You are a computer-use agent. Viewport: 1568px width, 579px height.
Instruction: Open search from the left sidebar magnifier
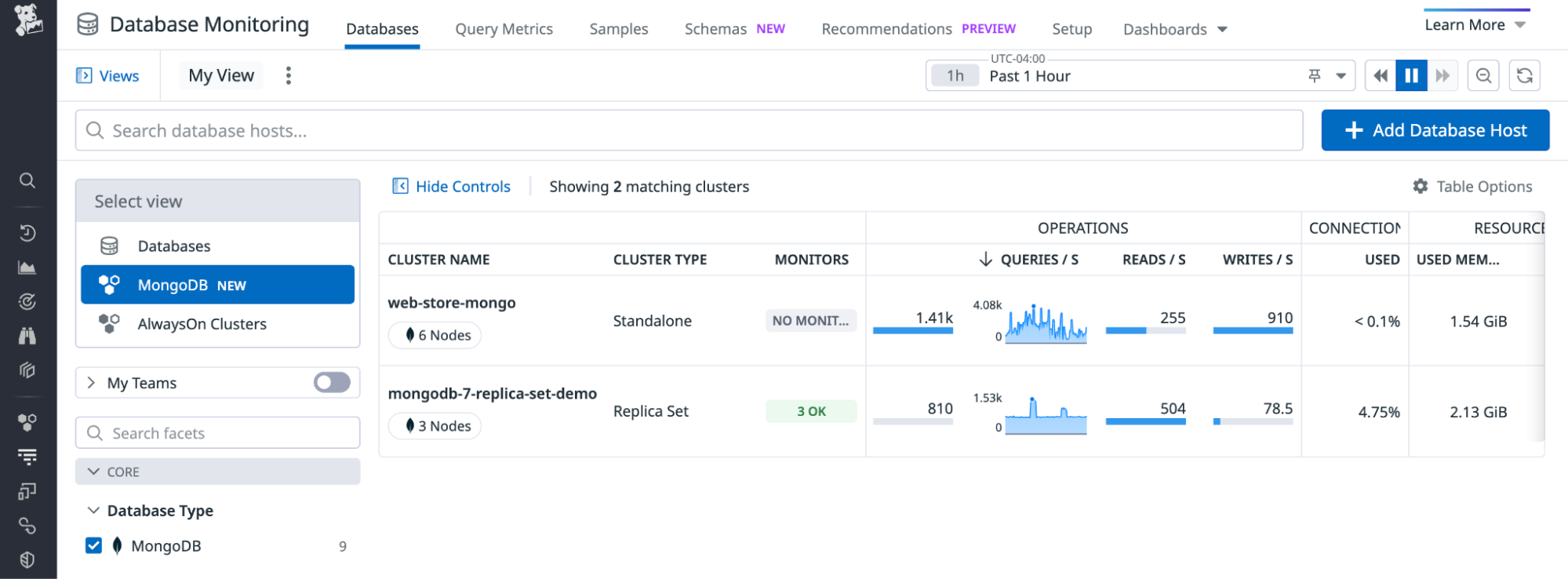tap(27, 180)
